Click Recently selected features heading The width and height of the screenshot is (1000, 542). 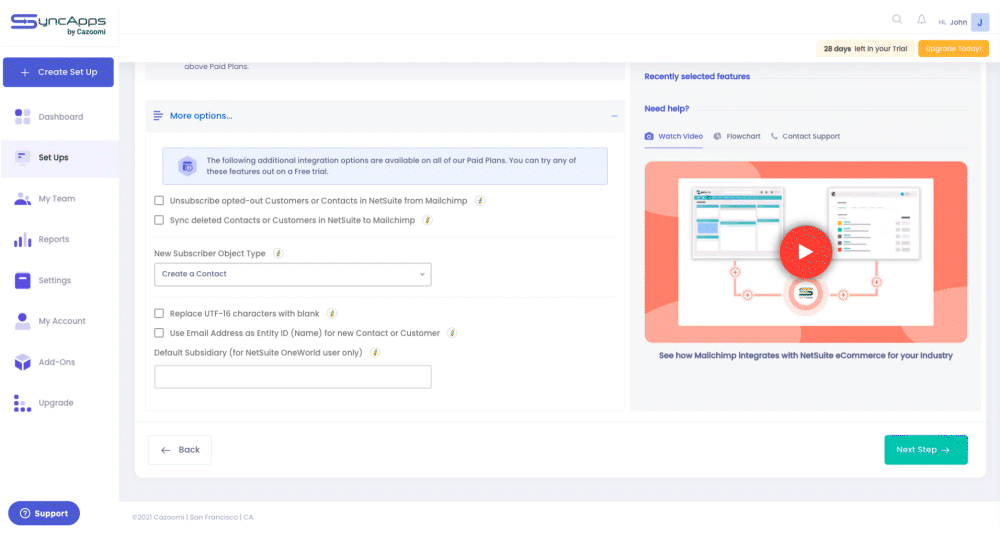[x=697, y=77]
